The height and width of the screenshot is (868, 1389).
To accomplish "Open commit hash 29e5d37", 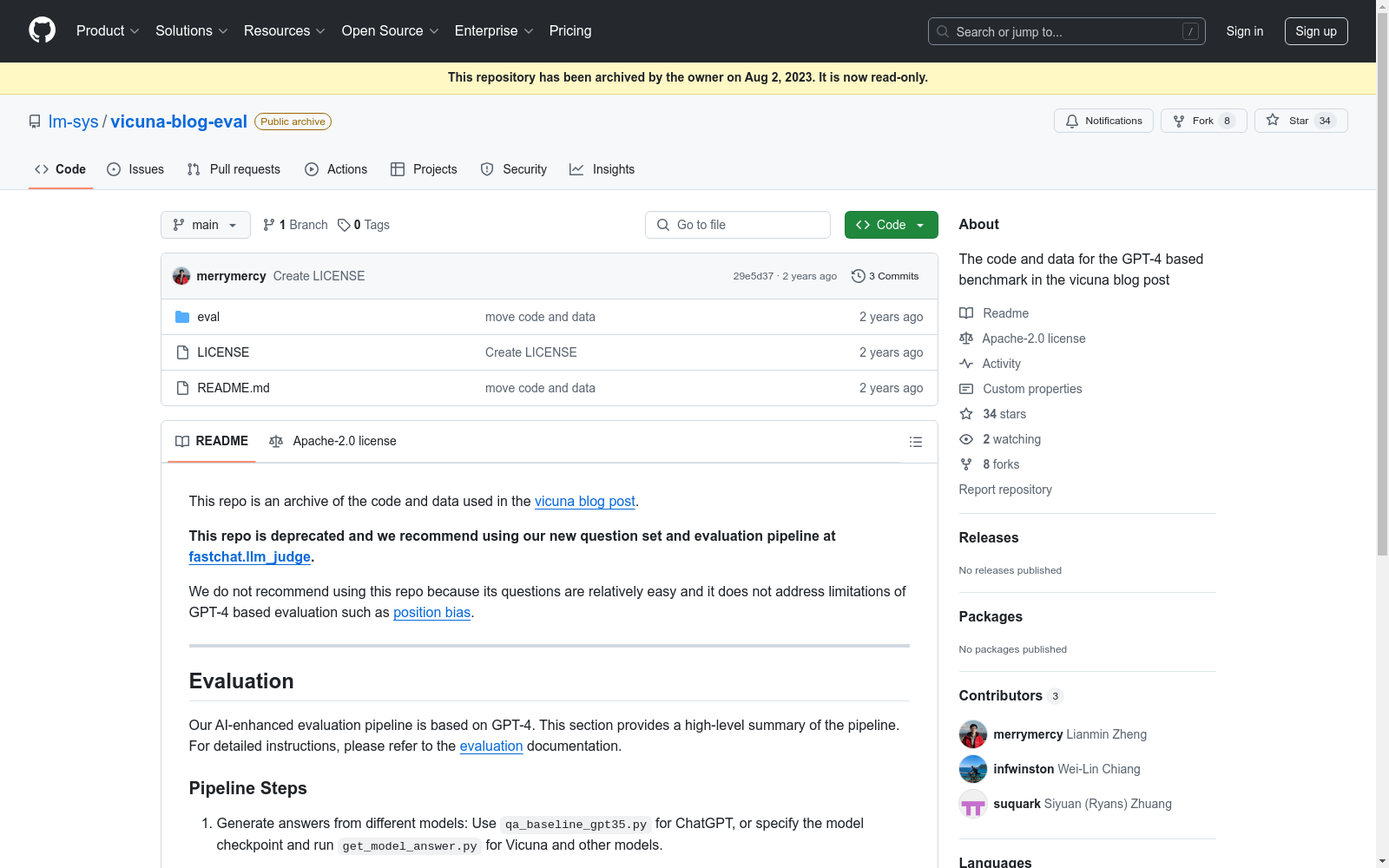I will pyautogui.click(x=753, y=276).
